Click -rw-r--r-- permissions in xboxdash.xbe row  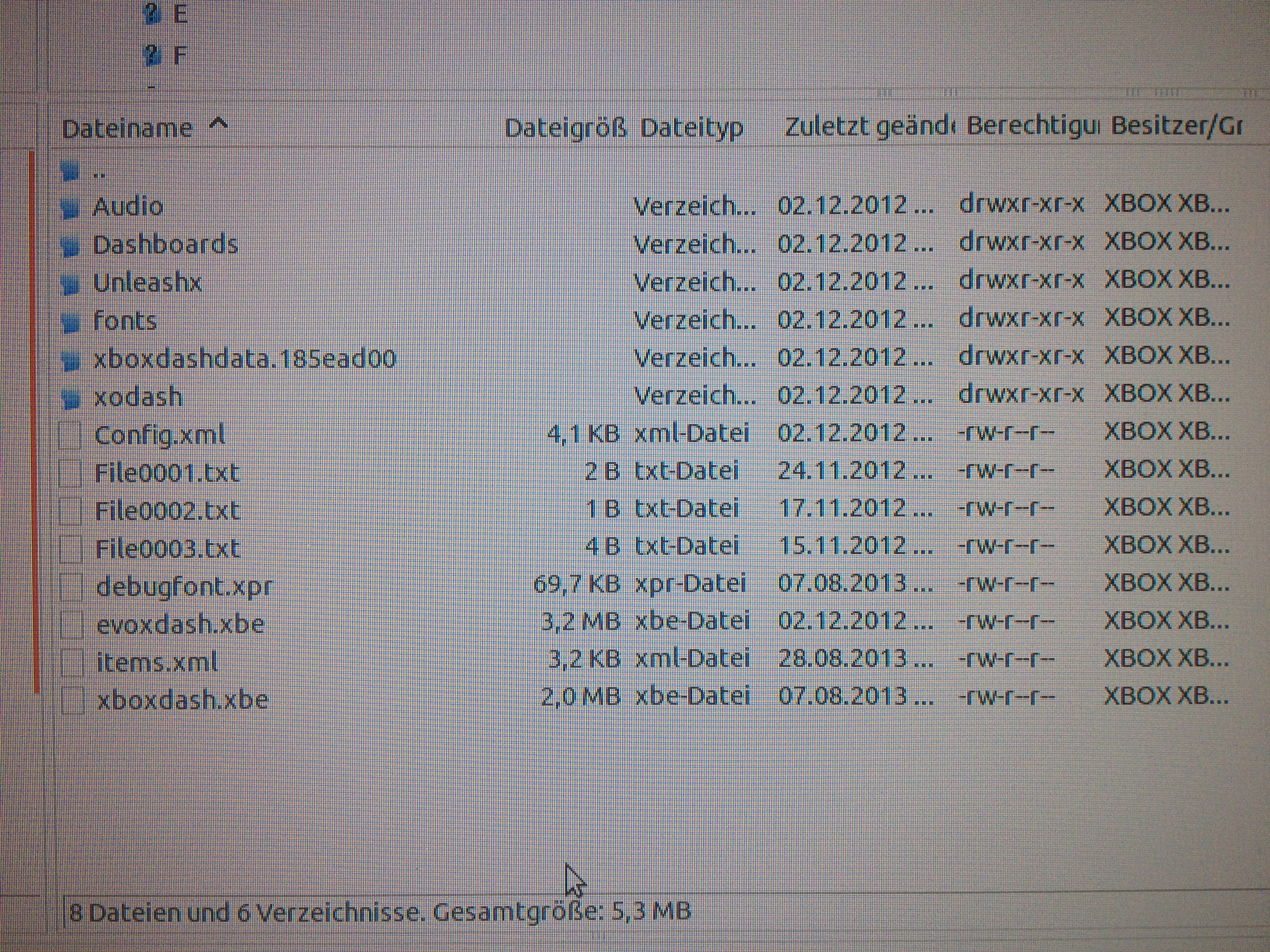tap(1007, 696)
